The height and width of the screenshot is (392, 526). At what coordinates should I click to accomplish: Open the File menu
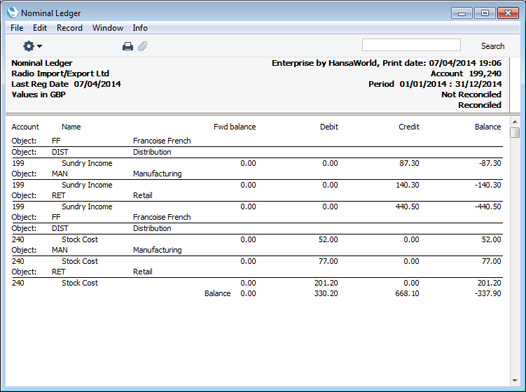[x=17, y=28]
